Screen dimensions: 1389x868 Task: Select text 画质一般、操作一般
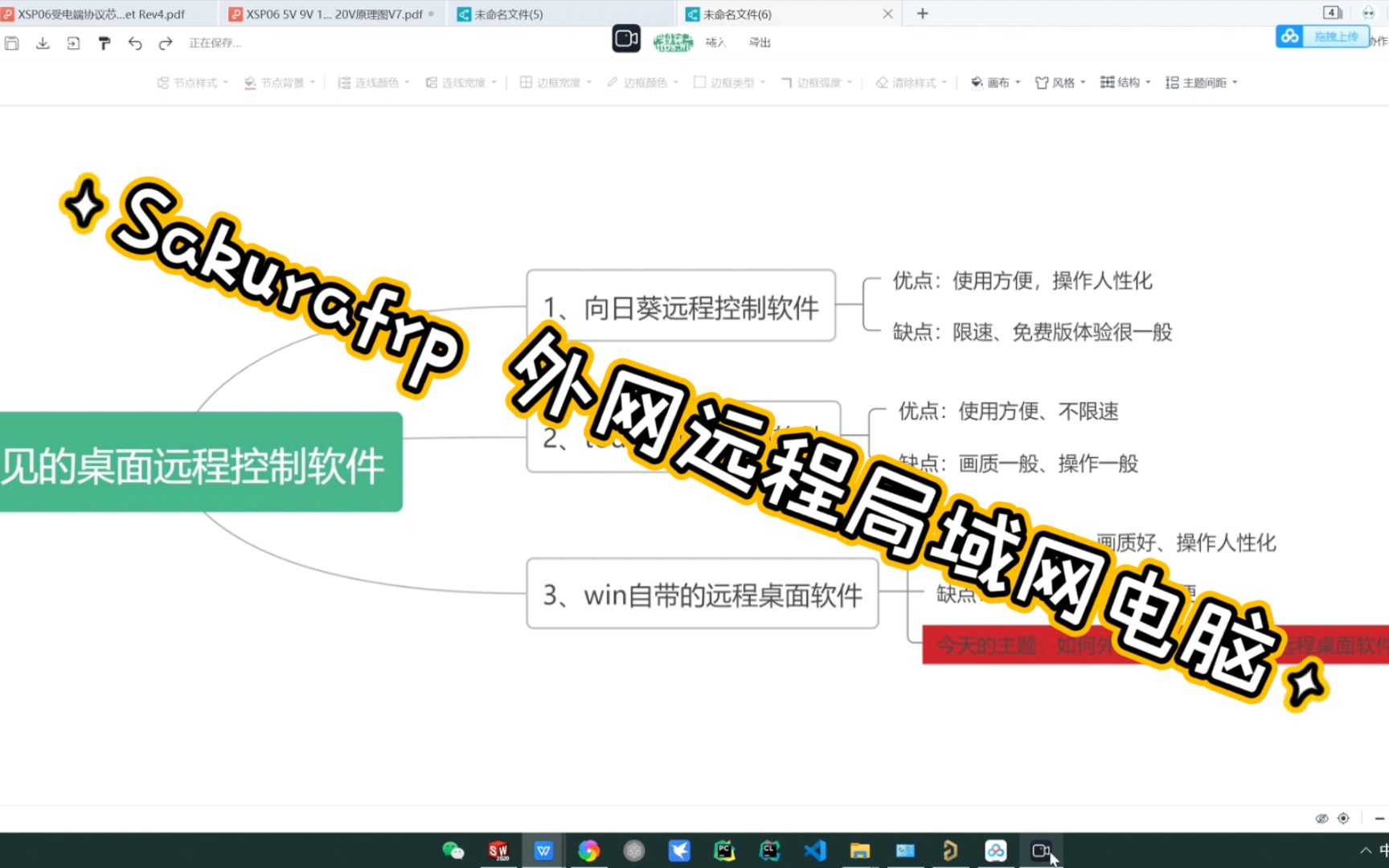(x=1048, y=464)
